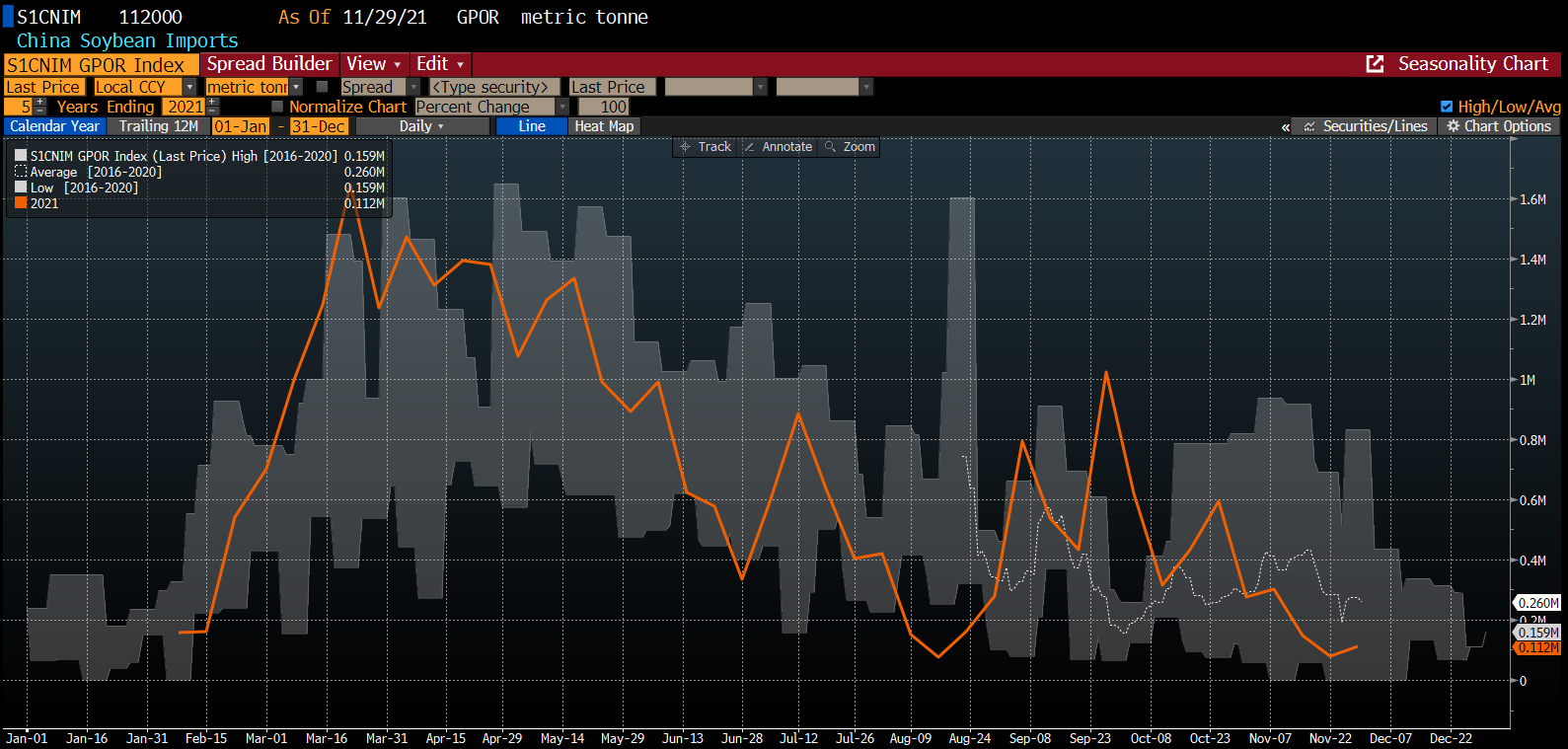Select the Annotate pencil tool

(749, 147)
